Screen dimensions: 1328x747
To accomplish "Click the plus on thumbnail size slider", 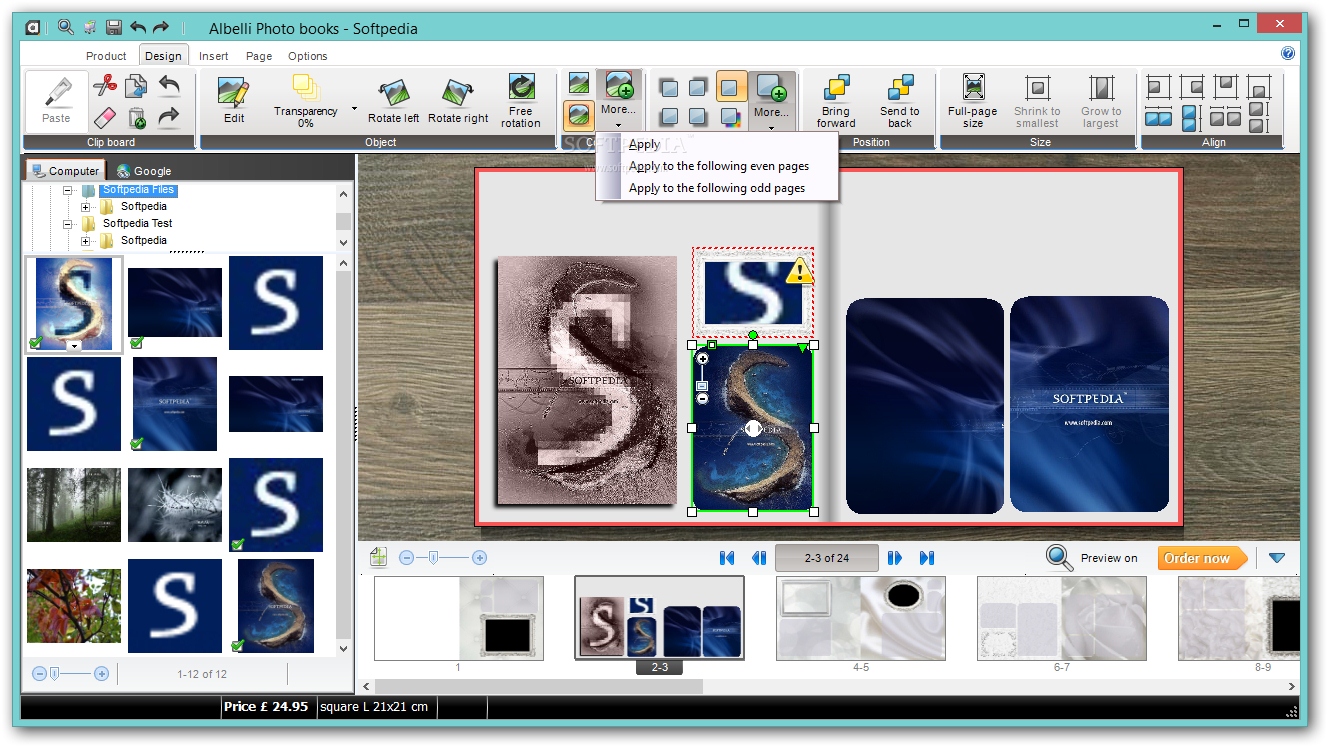I will pos(101,674).
